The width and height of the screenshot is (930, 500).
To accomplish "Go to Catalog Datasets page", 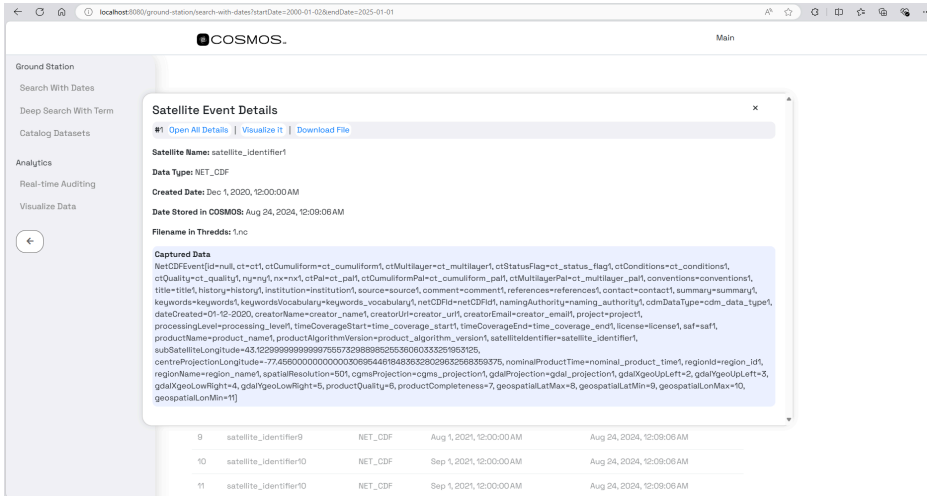I will coord(62,133).
